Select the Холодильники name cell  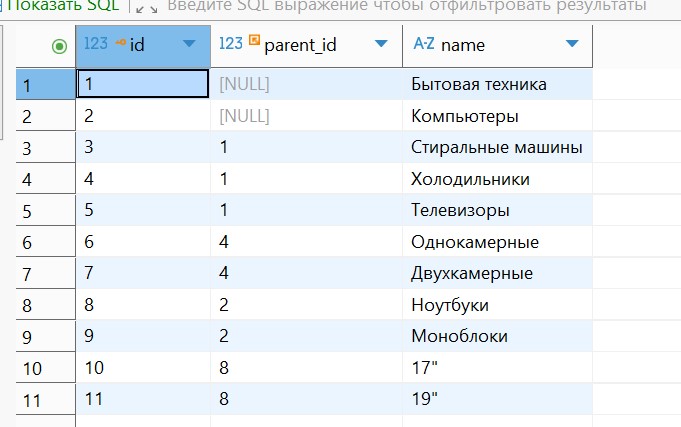click(x=470, y=179)
